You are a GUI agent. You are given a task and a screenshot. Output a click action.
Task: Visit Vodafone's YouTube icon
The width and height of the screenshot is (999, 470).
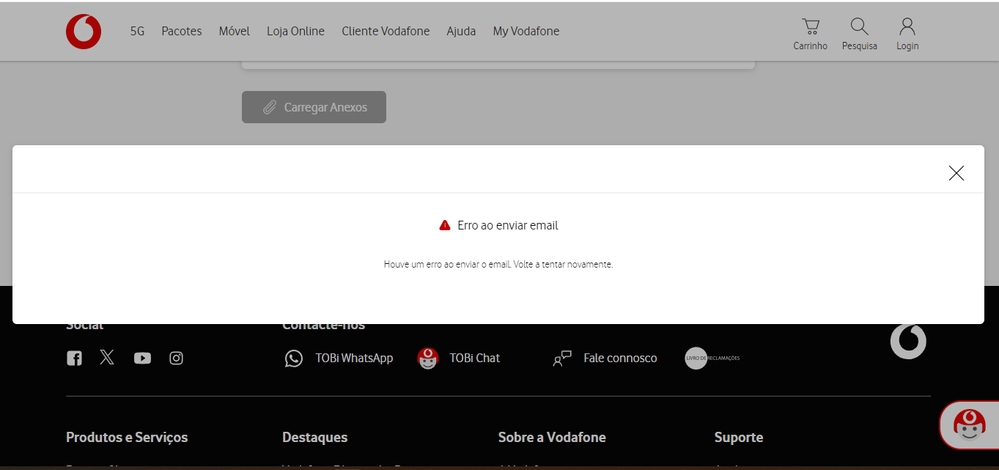tap(142, 358)
